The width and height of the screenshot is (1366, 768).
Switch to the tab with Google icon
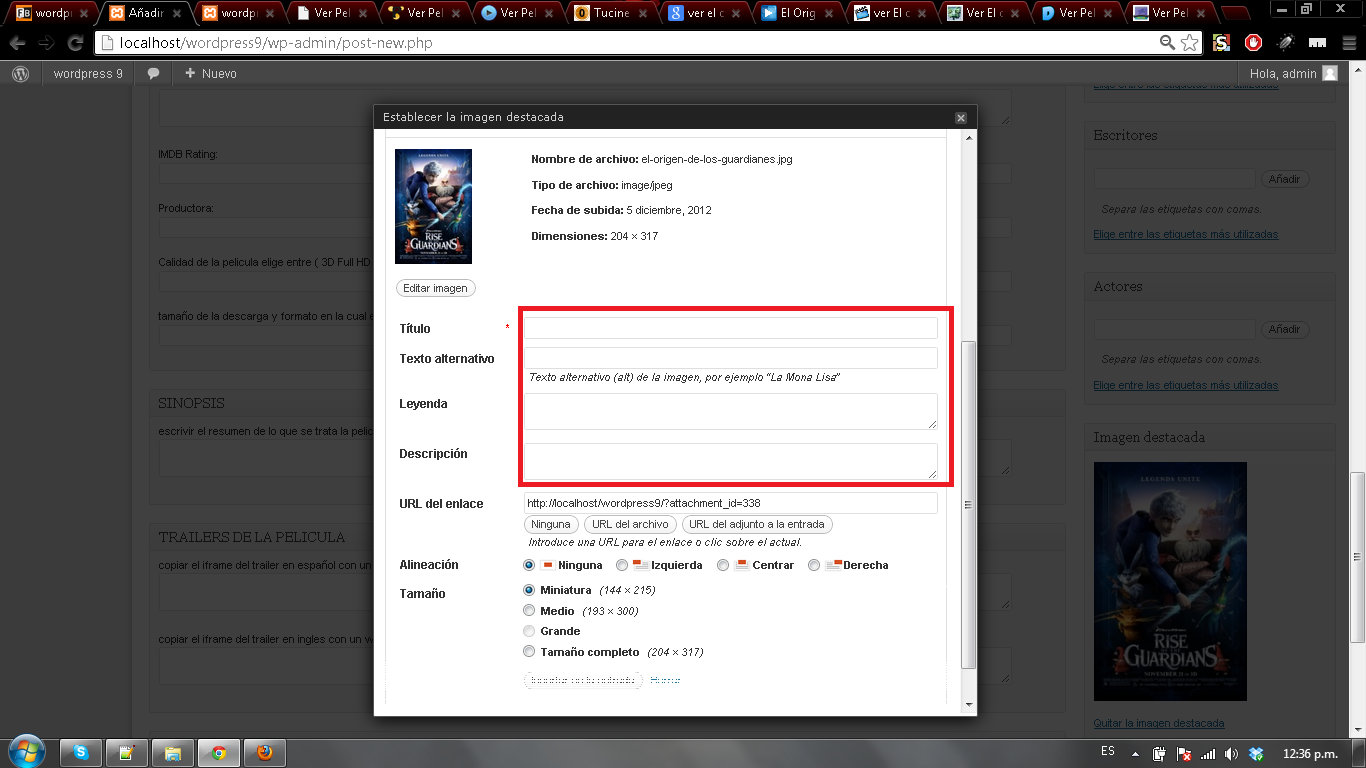(x=703, y=13)
